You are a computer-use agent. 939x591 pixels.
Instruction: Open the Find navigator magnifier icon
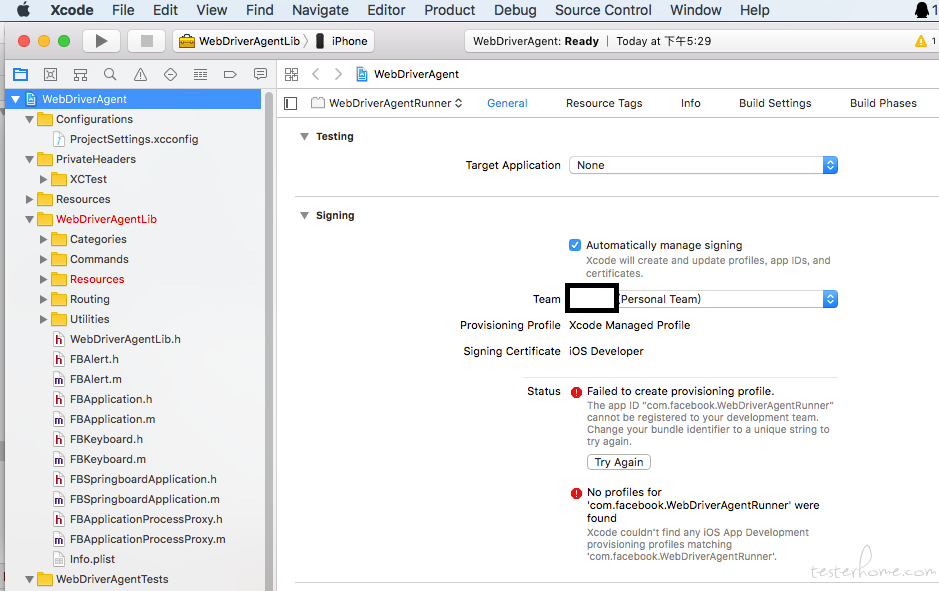click(x=110, y=75)
